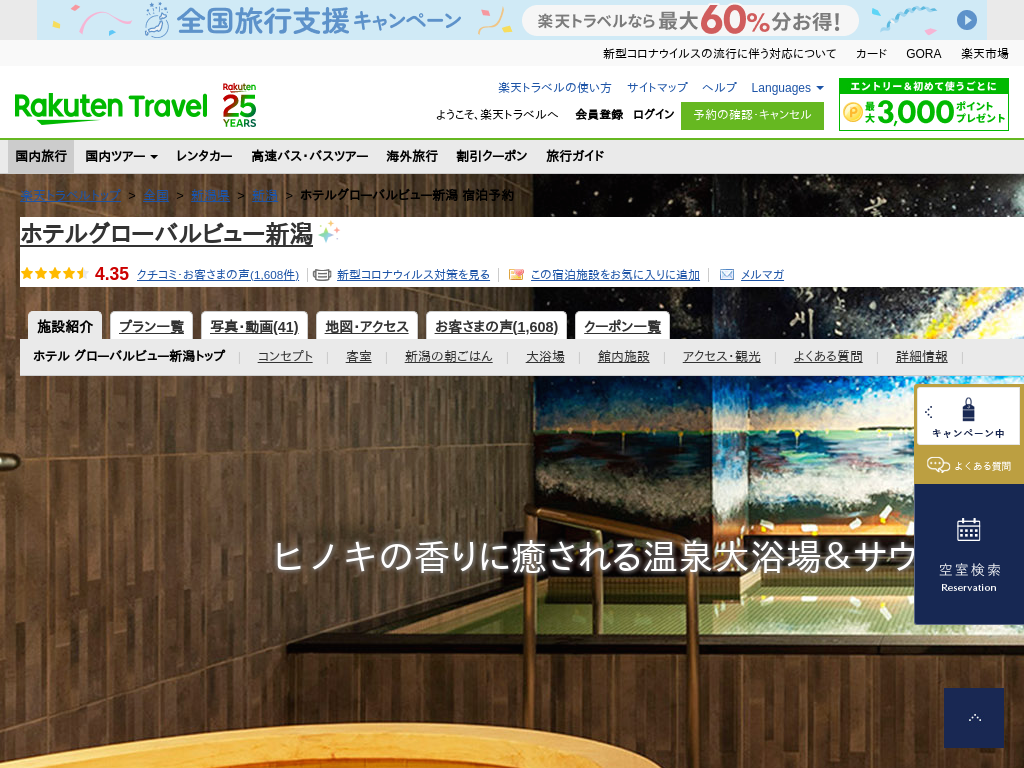Open よくある質問 in the sub-navigation

pyautogui.click(x=828, y=357)
